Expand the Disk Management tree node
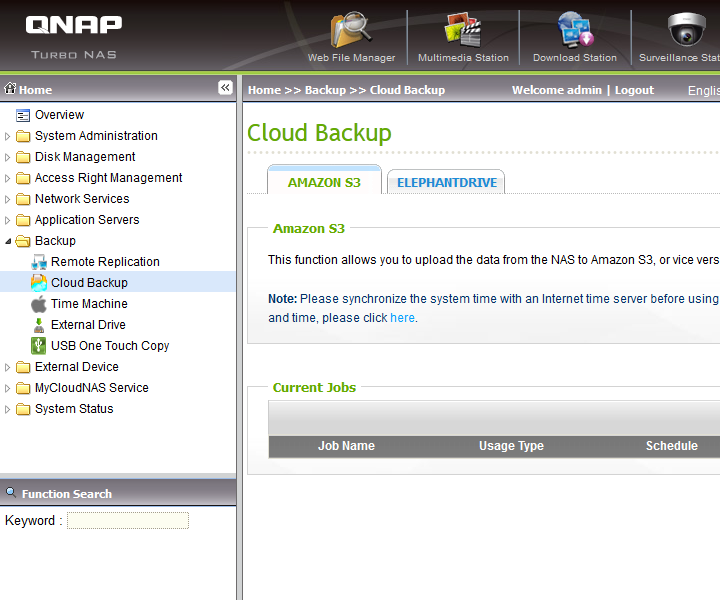720x600 pixels. click(9, 157)
